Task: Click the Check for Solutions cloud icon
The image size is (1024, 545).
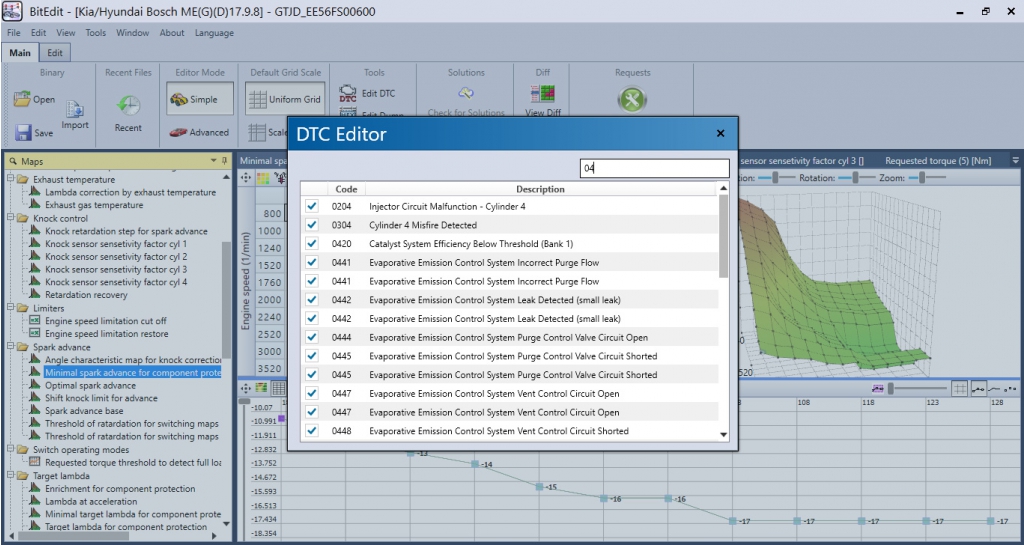Action: [466, 93]
